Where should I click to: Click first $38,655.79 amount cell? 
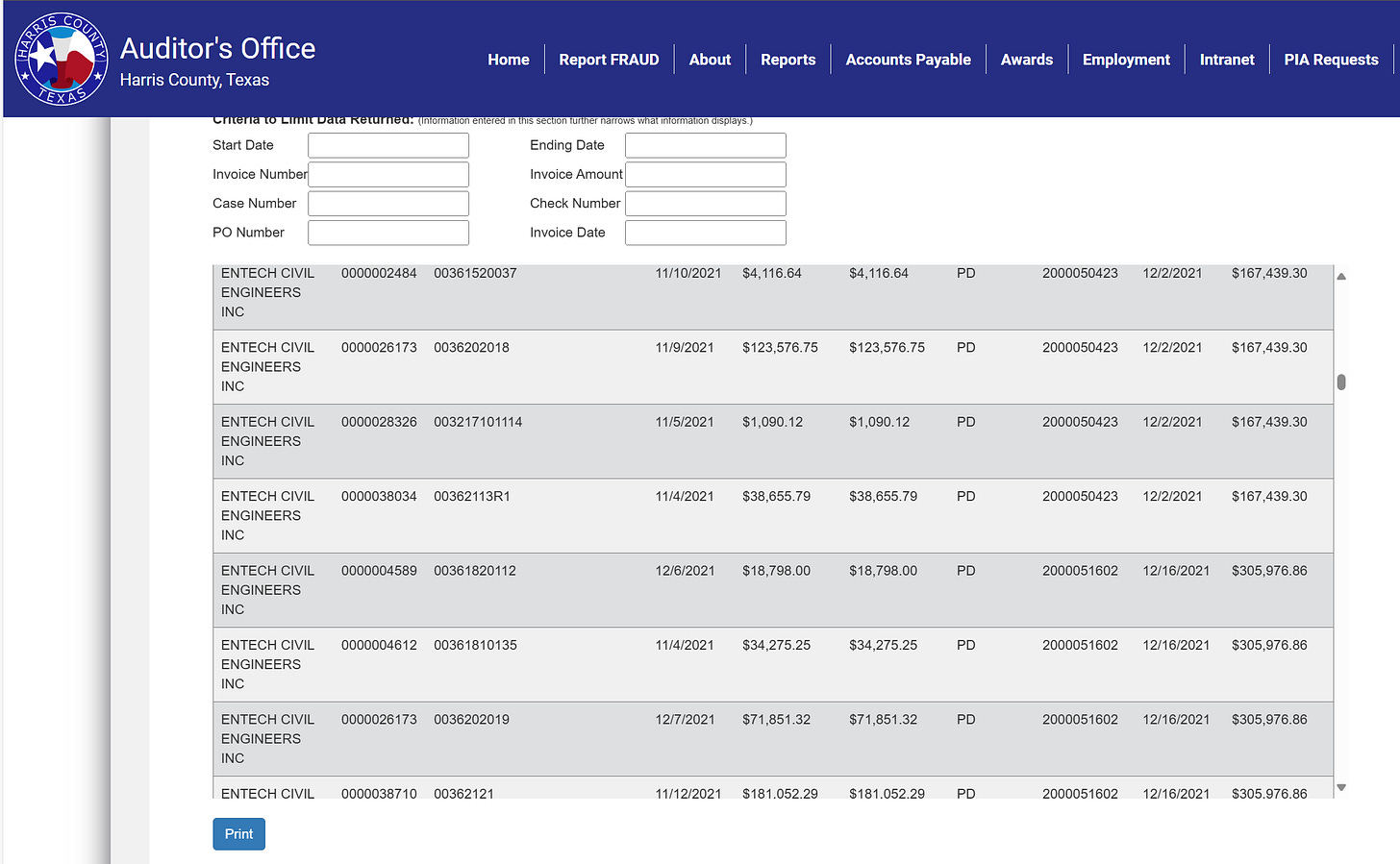tap(776, 496)
